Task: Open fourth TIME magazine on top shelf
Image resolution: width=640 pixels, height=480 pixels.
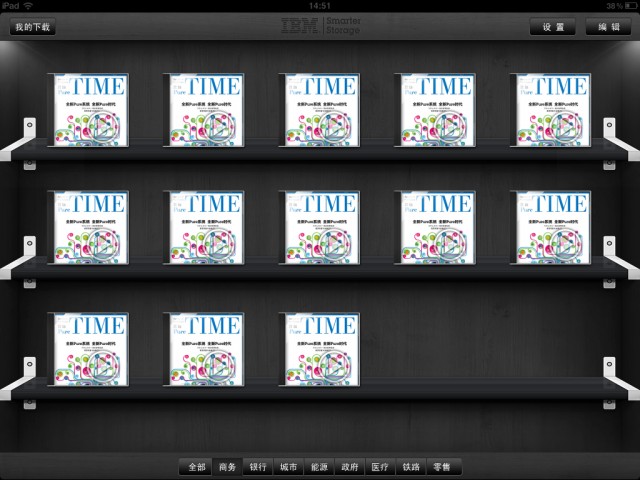Action: tap(435, 110)
